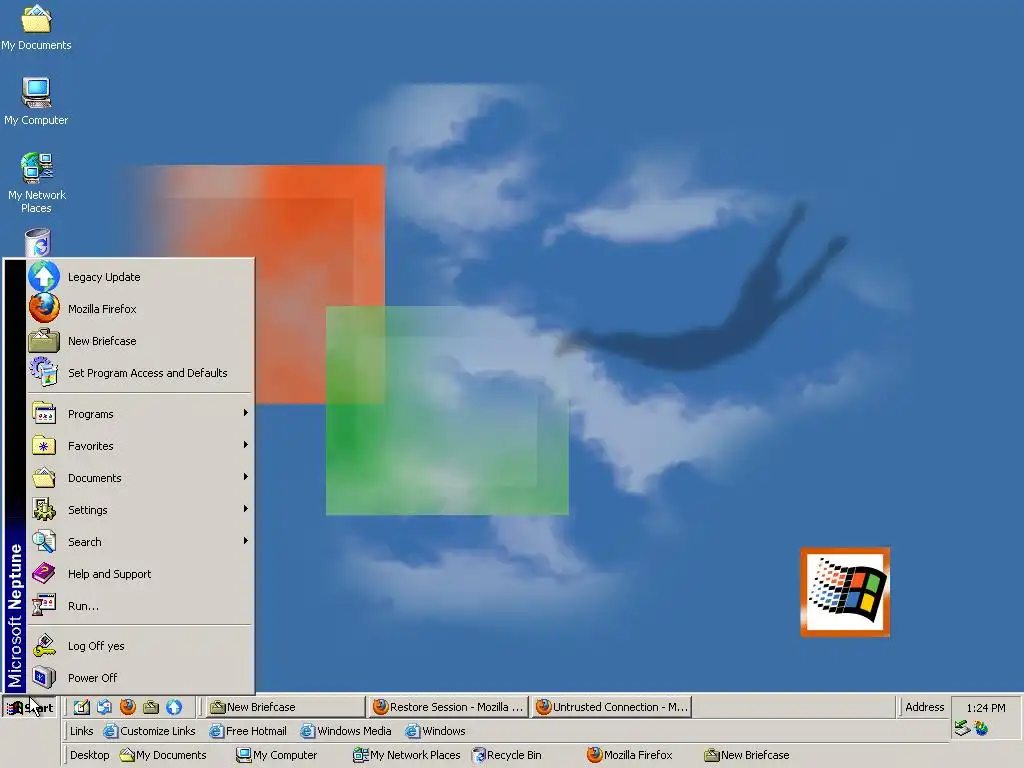Switch to New Briefcase taskbar window

(285, 707)
